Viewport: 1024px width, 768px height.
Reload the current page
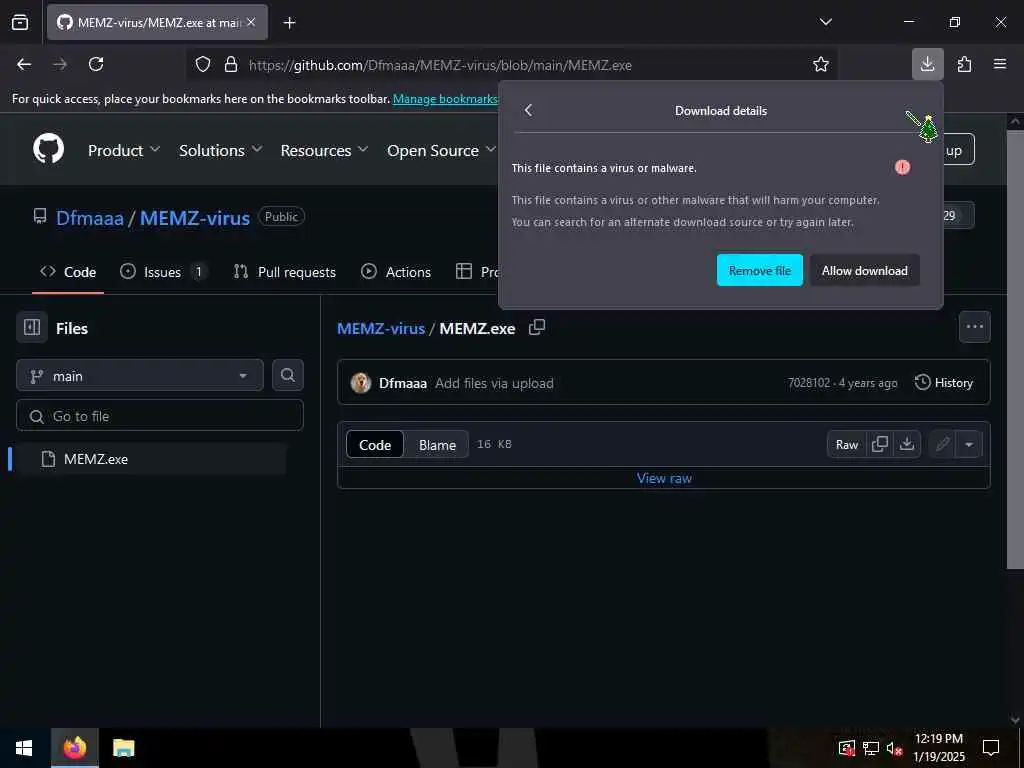[x=96, y=64]
